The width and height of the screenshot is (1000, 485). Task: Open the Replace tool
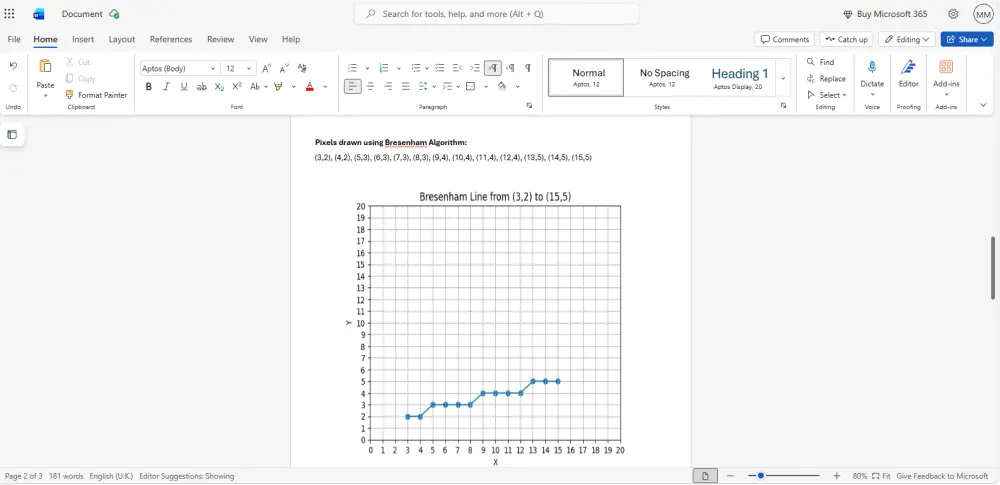(826, 78)
